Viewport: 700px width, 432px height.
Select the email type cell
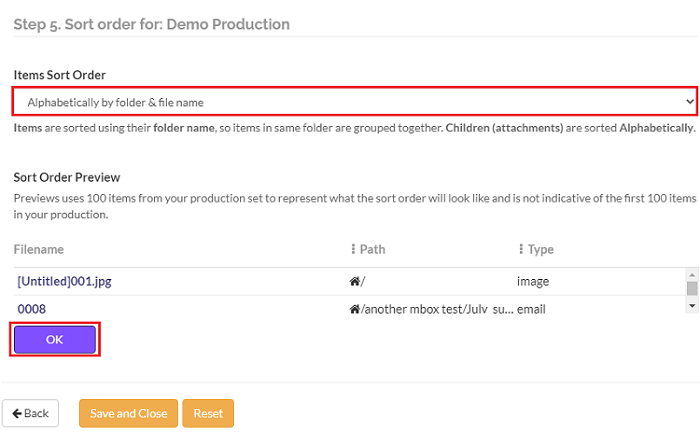(x=531, y=309)
